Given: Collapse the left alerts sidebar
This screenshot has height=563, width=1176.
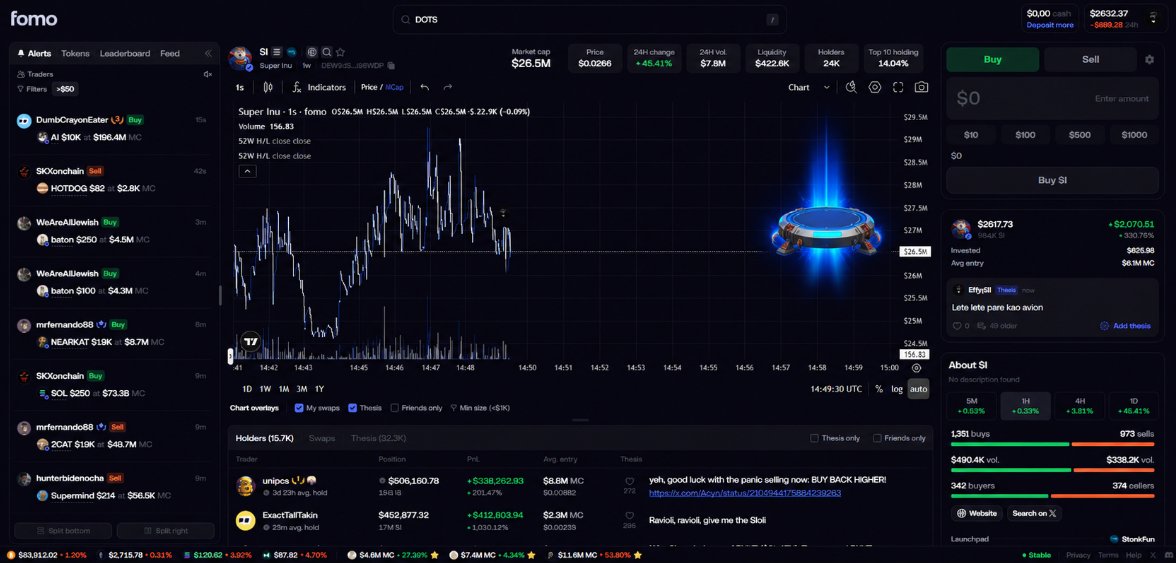Looking at the screenshot, I should [x=208, y=53].
